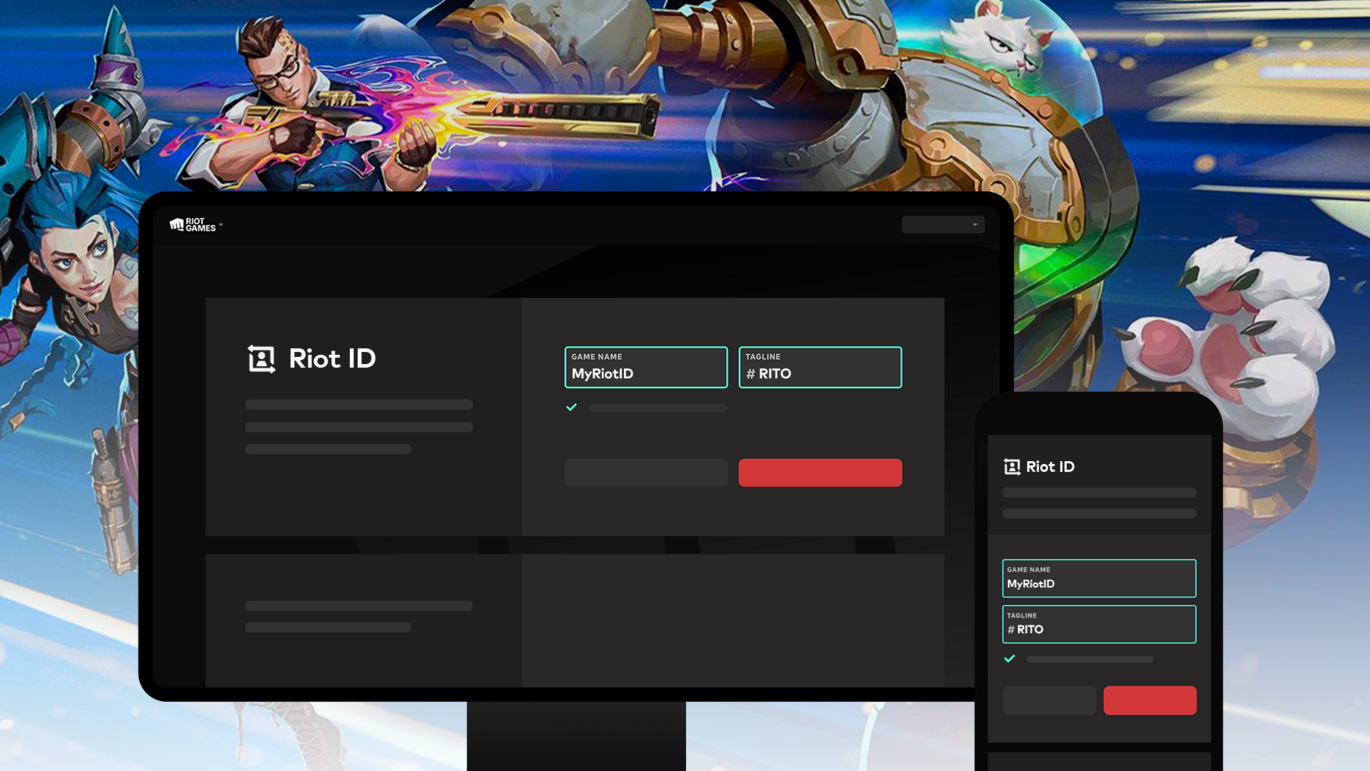This screenshot has width=1370, height=771.
Task: Click the hashtag symbol in mobile Tagline field
Action: click(1011, 629)
